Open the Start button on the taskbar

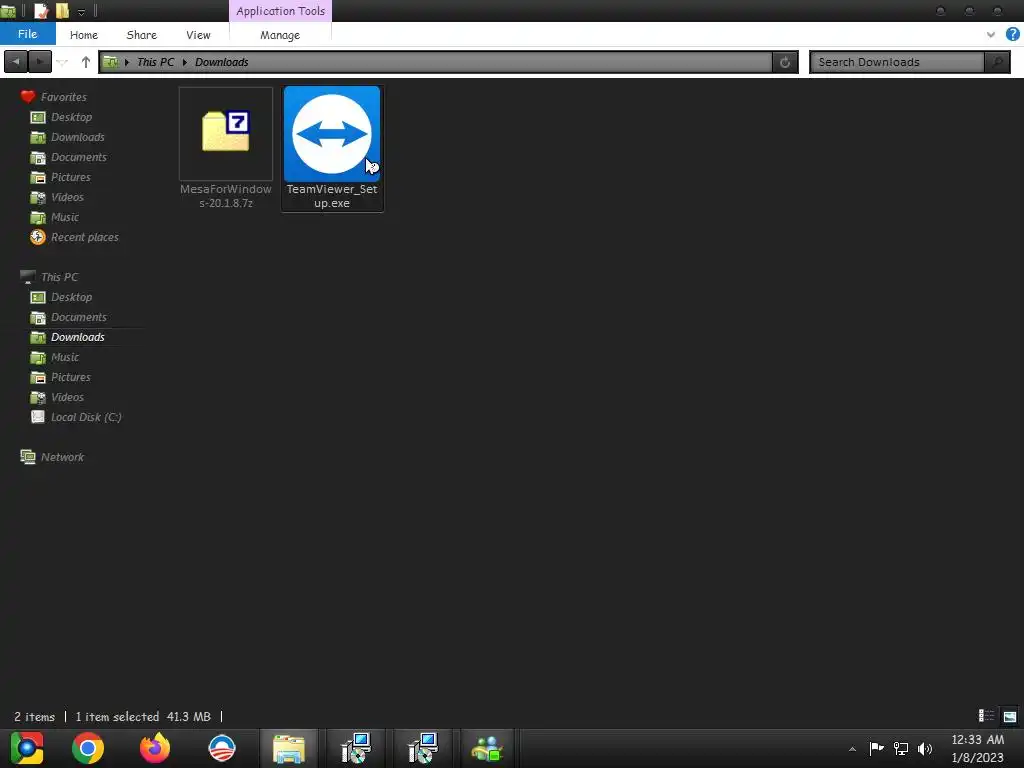click(x=26, y=748)
